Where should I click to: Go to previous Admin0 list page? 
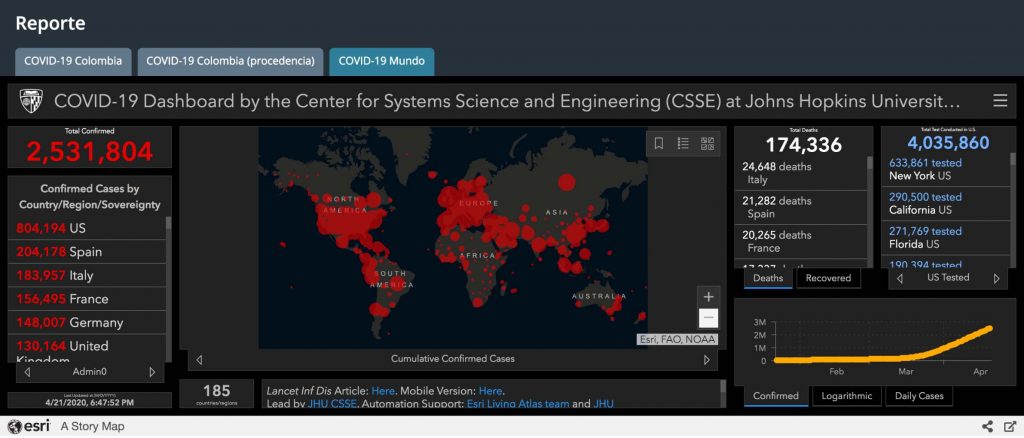(27, 372)
